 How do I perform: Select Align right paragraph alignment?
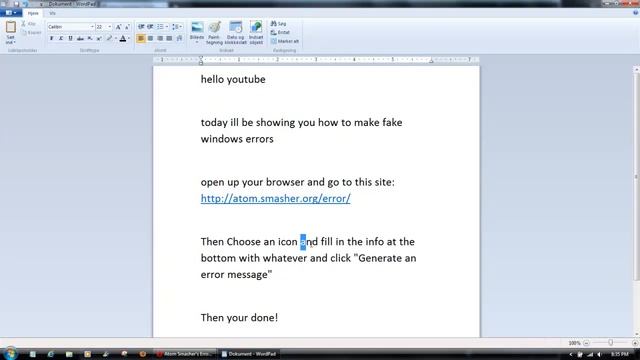tap(160, 38)
